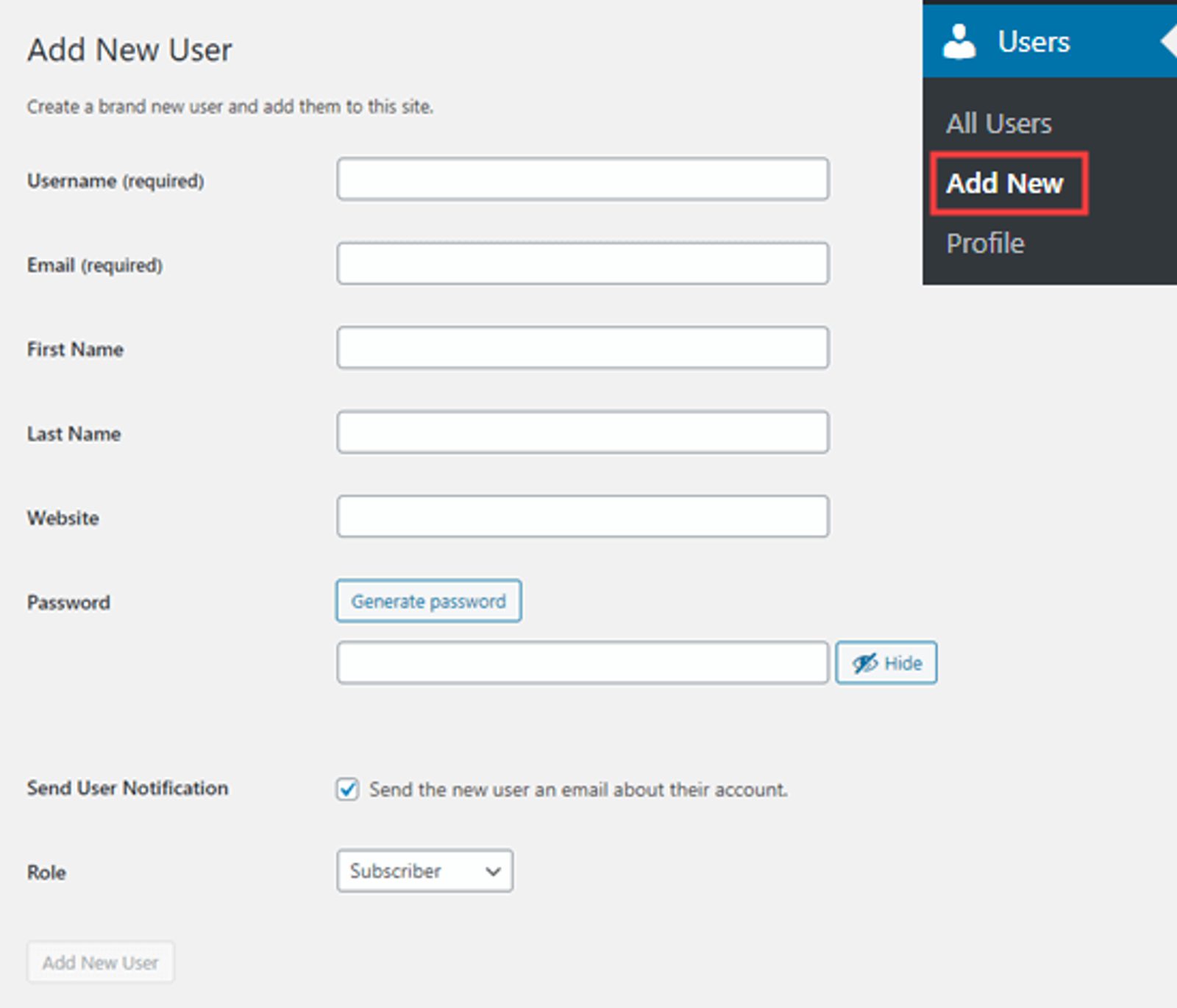Click the Users person icon in sidebar
Screen dimensions: 1177x1008
pos(958,40)
